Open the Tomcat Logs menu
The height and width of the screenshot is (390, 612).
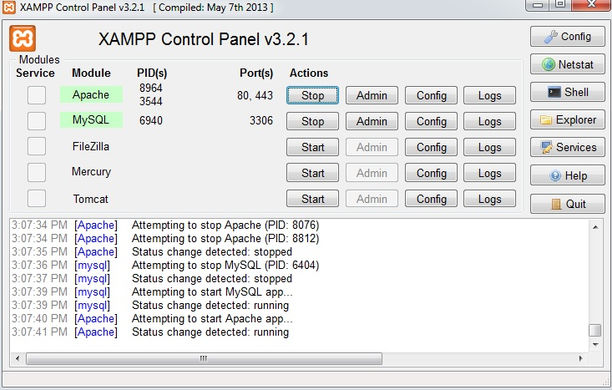pyautogui.click(x=489, y=199)
